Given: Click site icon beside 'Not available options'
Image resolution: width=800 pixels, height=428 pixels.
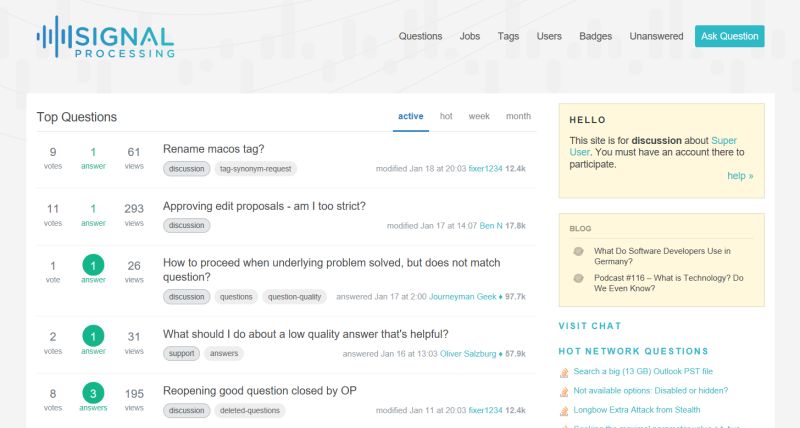Looking at the screenshot, I should pyautogui.click(x=564, y=392).
